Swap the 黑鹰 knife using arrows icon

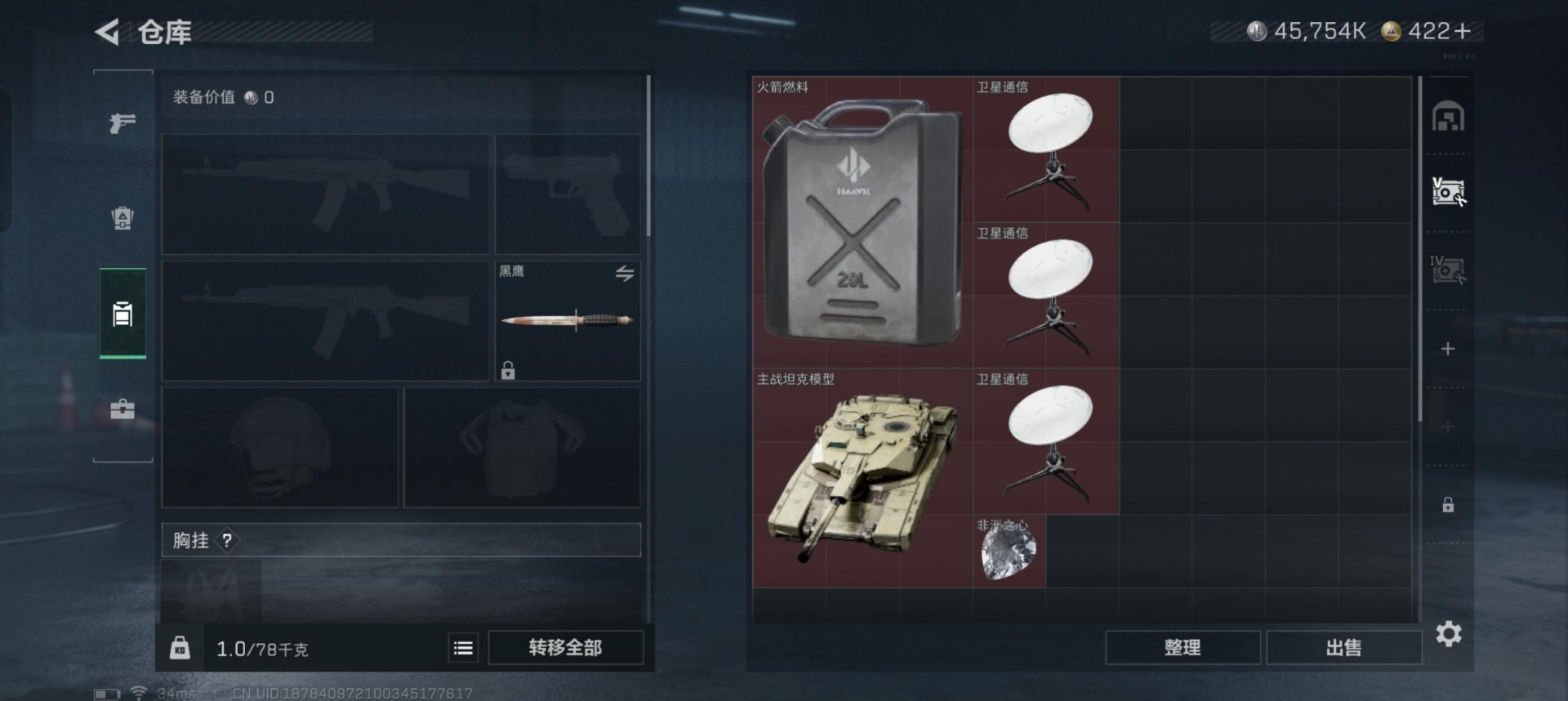625,274
